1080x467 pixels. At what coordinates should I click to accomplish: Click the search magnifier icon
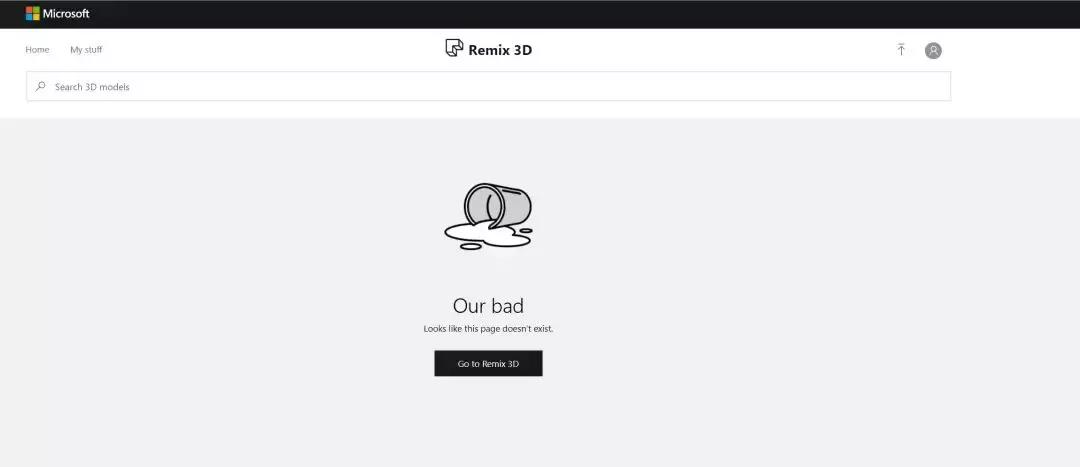(x=41, y=86)
